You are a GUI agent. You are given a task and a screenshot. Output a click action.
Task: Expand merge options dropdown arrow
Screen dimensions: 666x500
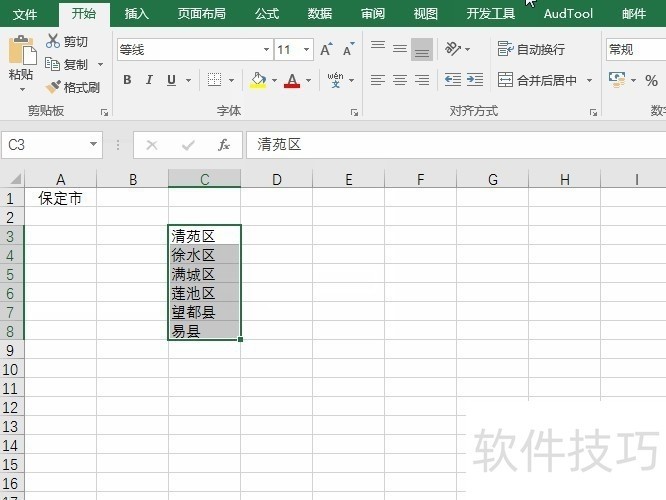[589, 80]
